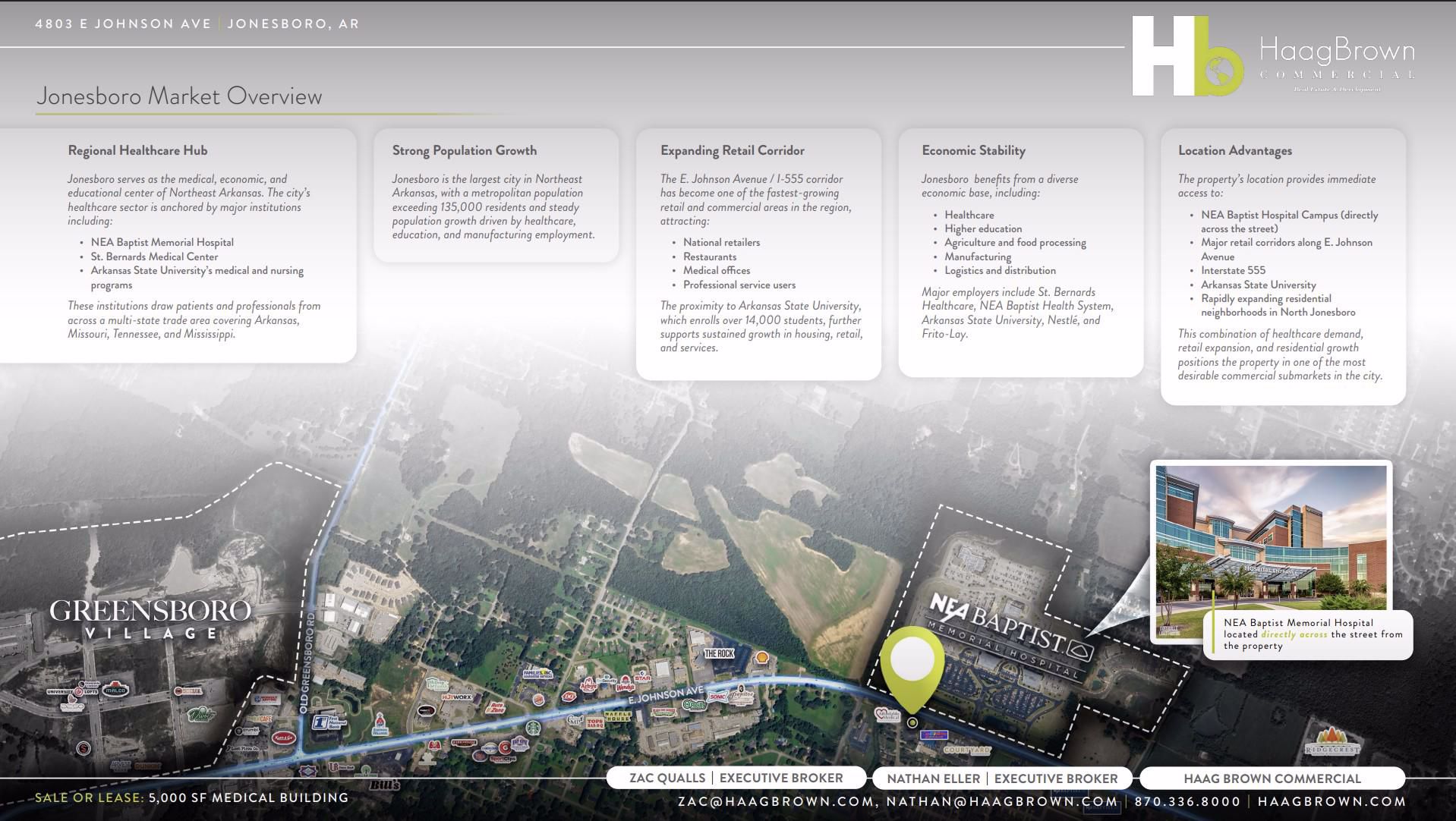
Task: Click the Wendy's logo
Action: coord(625,684)
